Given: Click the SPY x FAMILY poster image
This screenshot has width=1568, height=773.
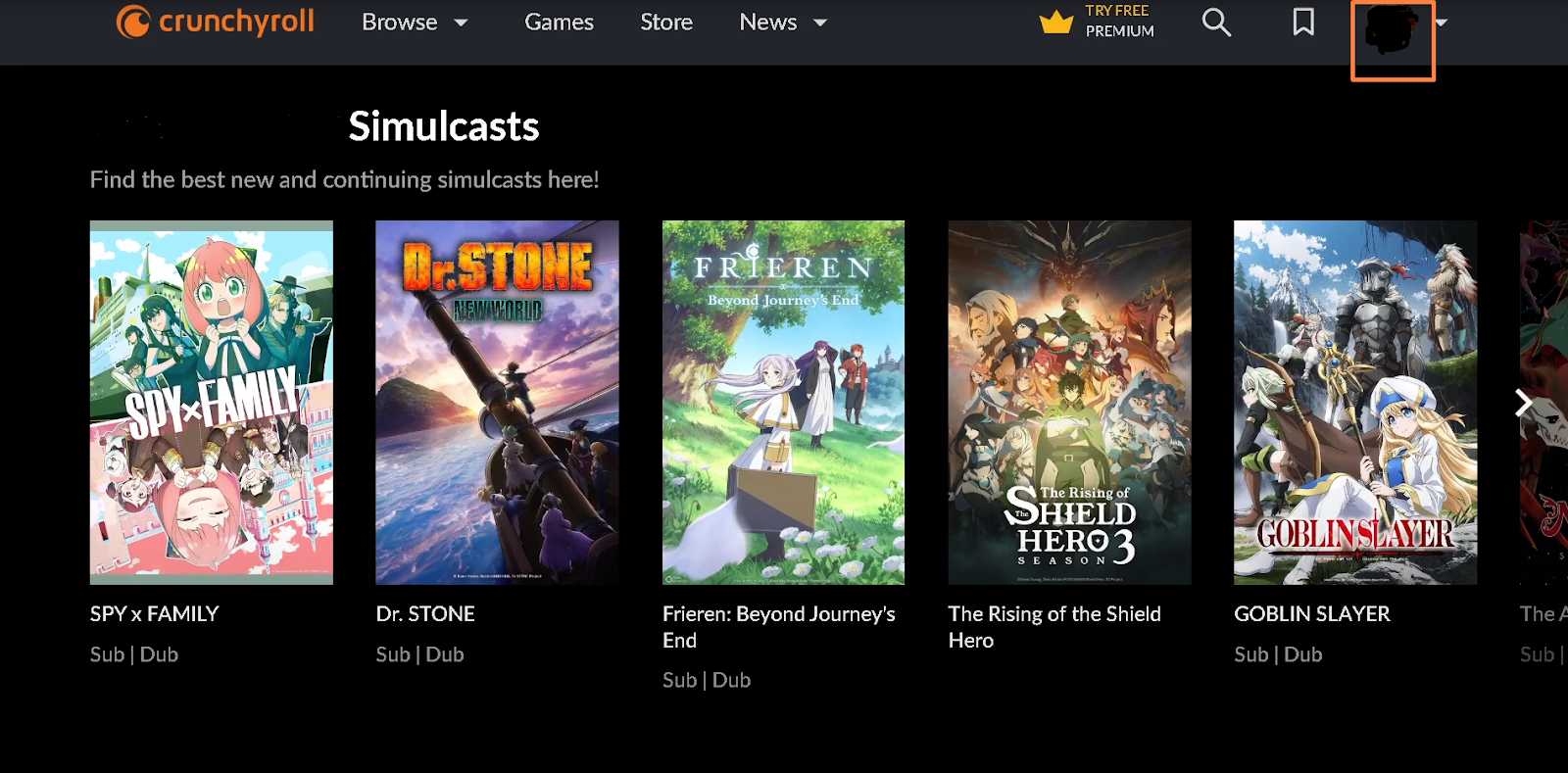Looking at the screenshot, I should pos(212,403).
